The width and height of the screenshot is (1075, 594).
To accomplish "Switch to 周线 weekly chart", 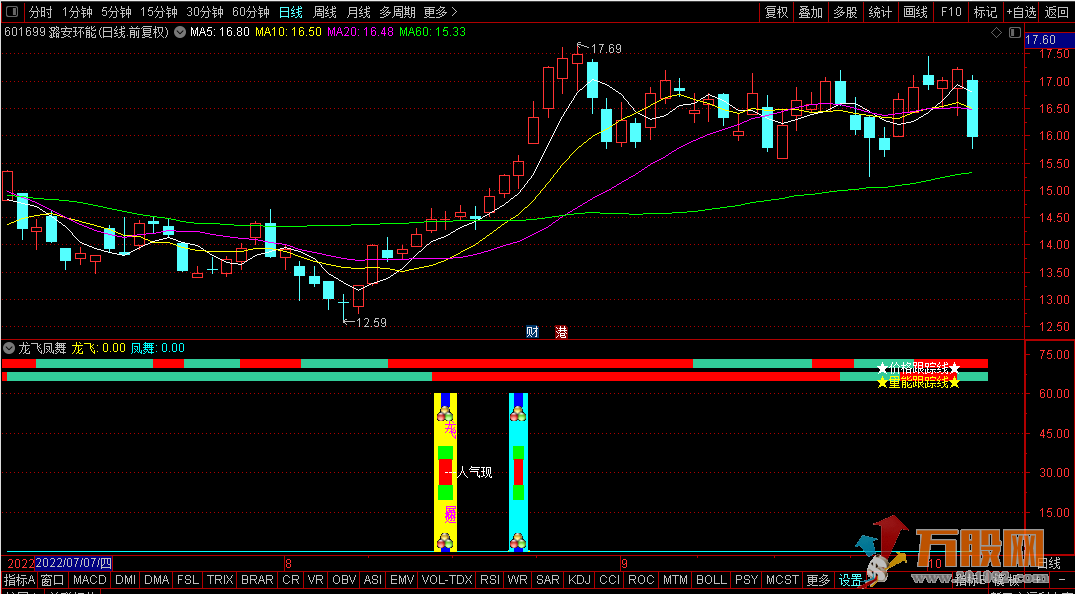I will 324,12.
